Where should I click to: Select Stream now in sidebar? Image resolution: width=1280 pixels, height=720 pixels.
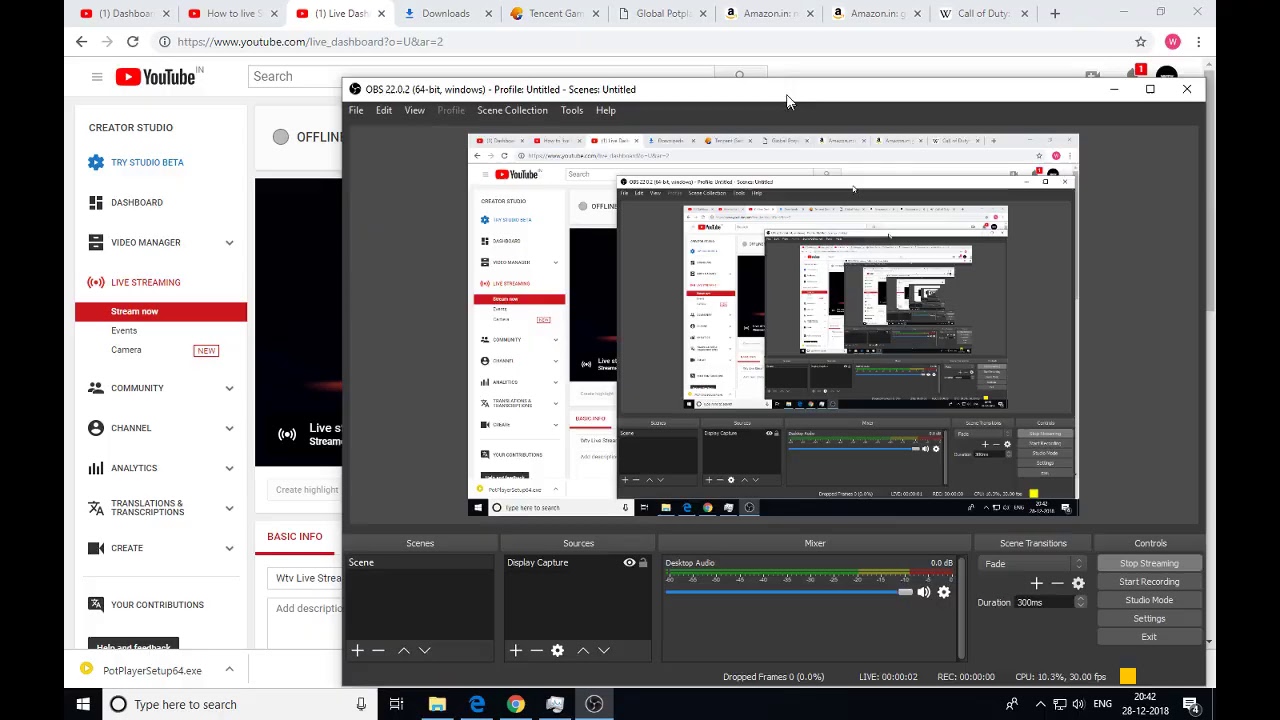click(x=161, y=312)
